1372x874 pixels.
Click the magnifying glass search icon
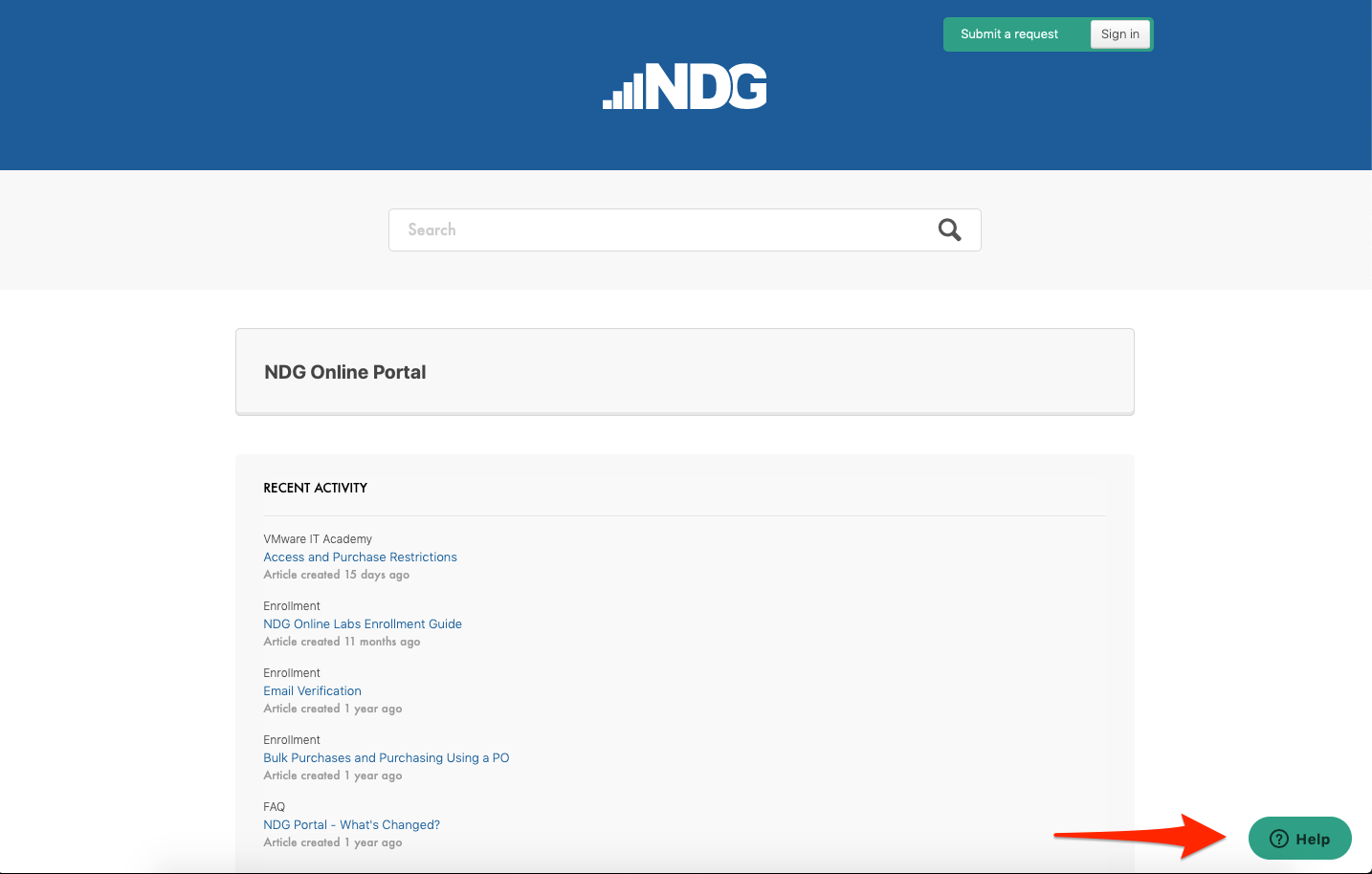(x=949, y=229)
